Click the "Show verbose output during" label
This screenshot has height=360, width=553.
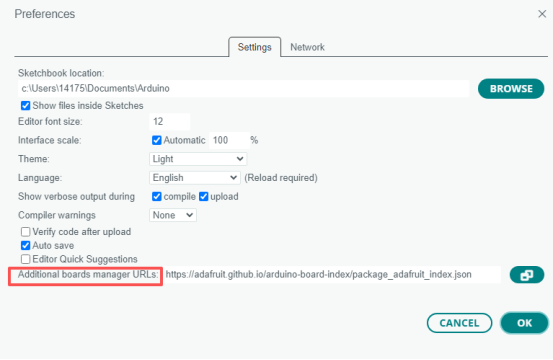pyautogui.click(x=76, y=196)
